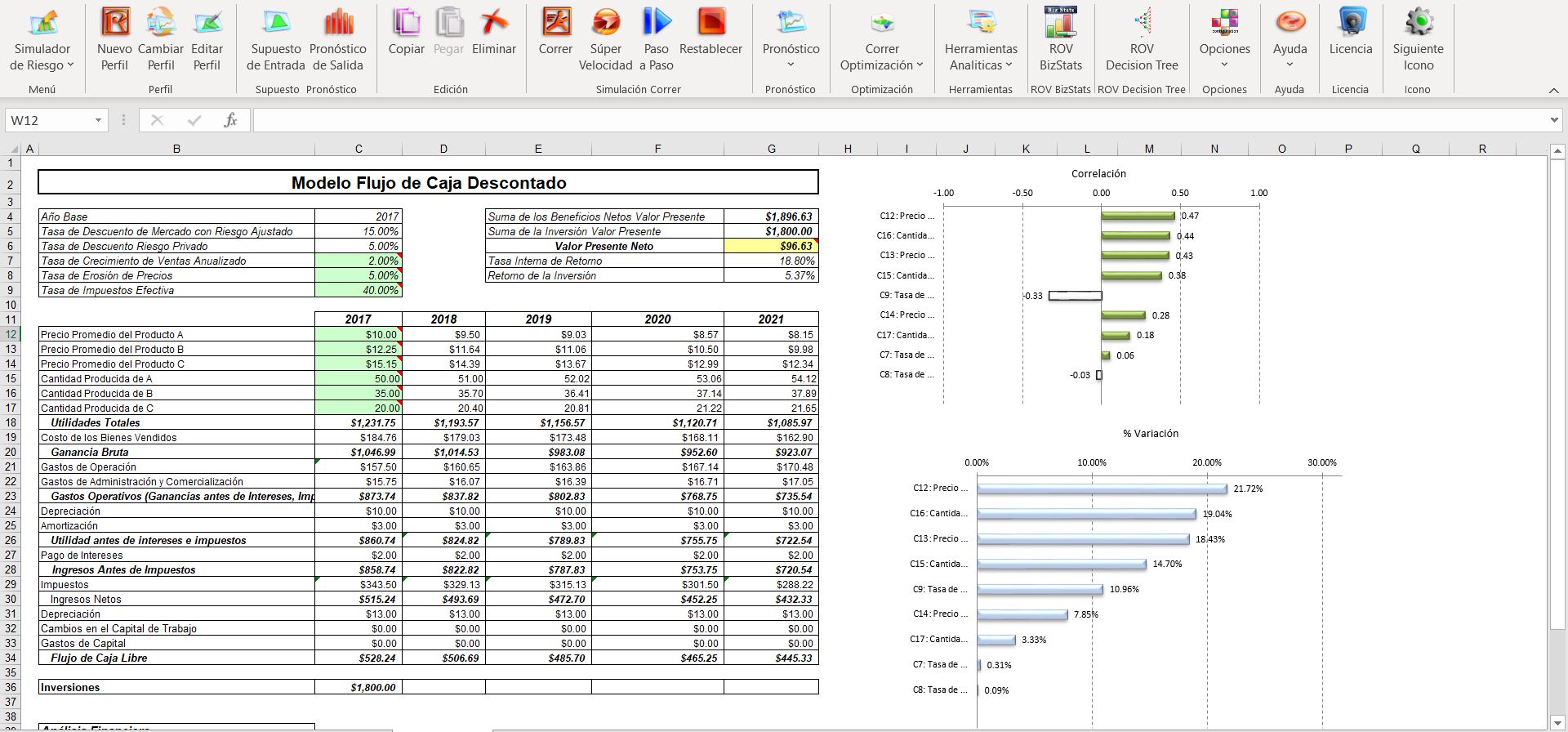Open the Opciones dropdown
The height and width of the screenshot is (732, 1568).
point(1224,39)
